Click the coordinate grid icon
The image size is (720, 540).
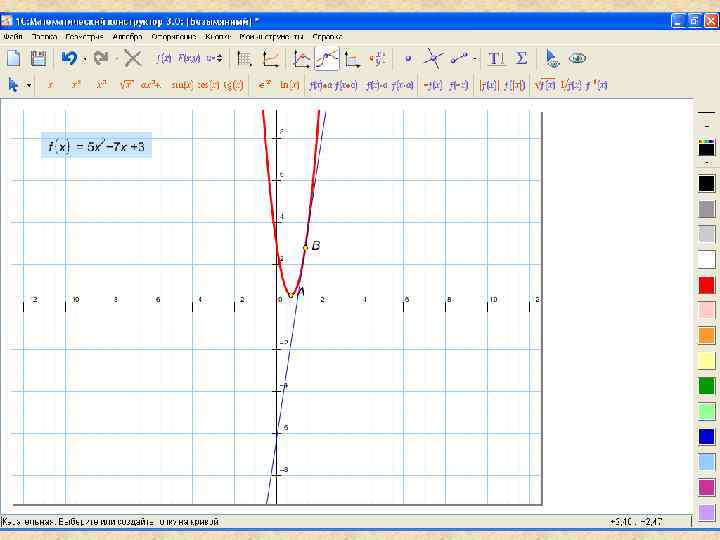[x=244, y=59]
